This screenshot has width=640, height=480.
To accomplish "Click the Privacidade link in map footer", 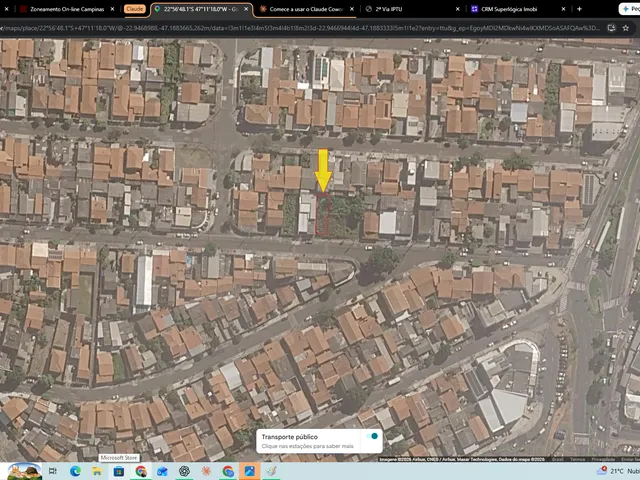I will click(603, 459).
